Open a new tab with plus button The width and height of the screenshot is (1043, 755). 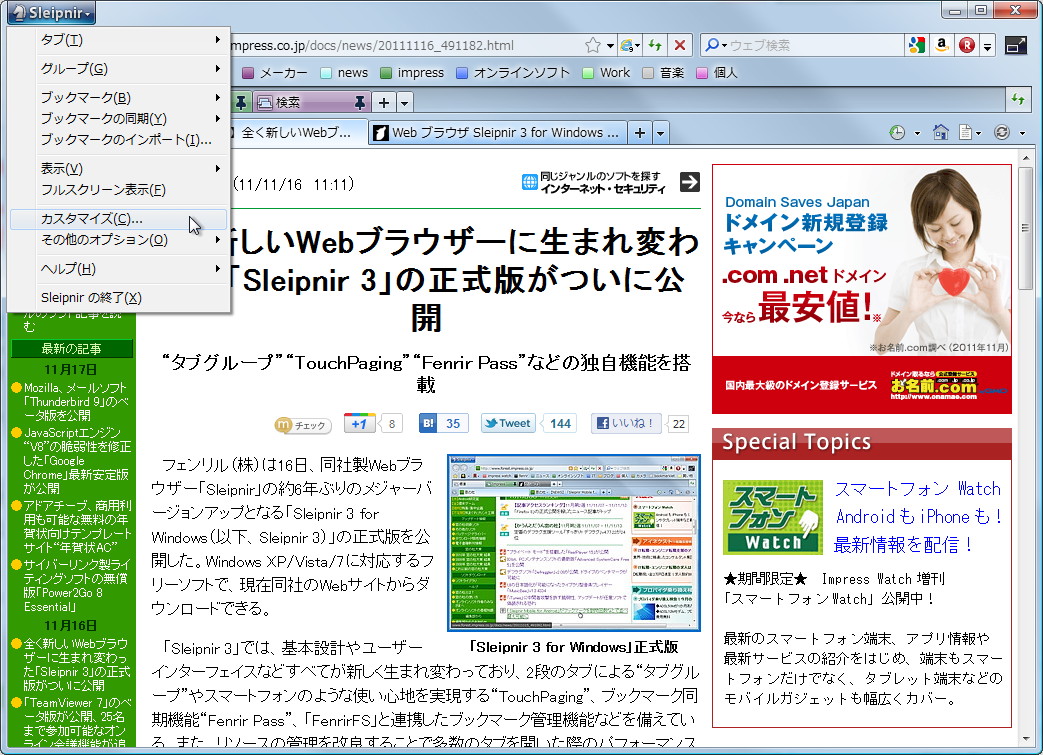pos(640,133)
